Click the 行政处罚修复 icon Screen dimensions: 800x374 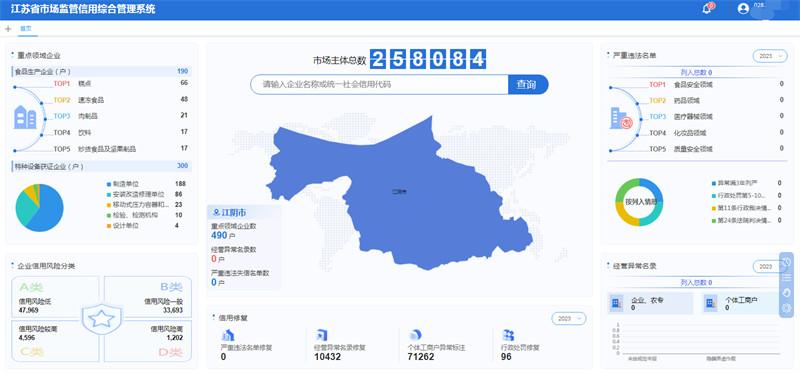(508, 335)
